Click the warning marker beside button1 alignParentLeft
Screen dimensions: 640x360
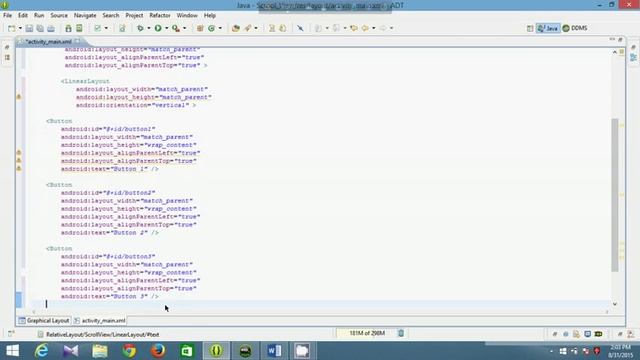click(x=19, y=153)
